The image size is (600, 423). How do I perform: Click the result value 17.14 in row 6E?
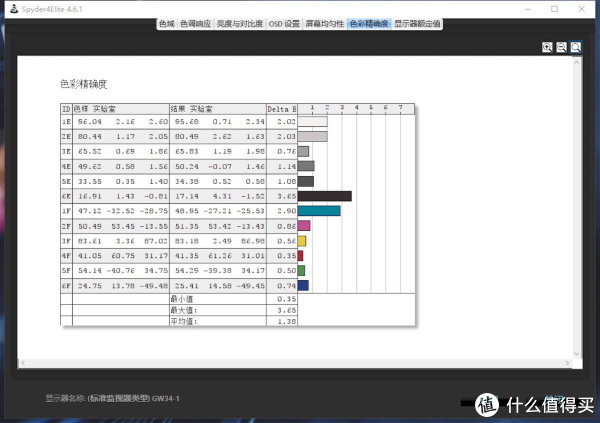coord(187,196)
